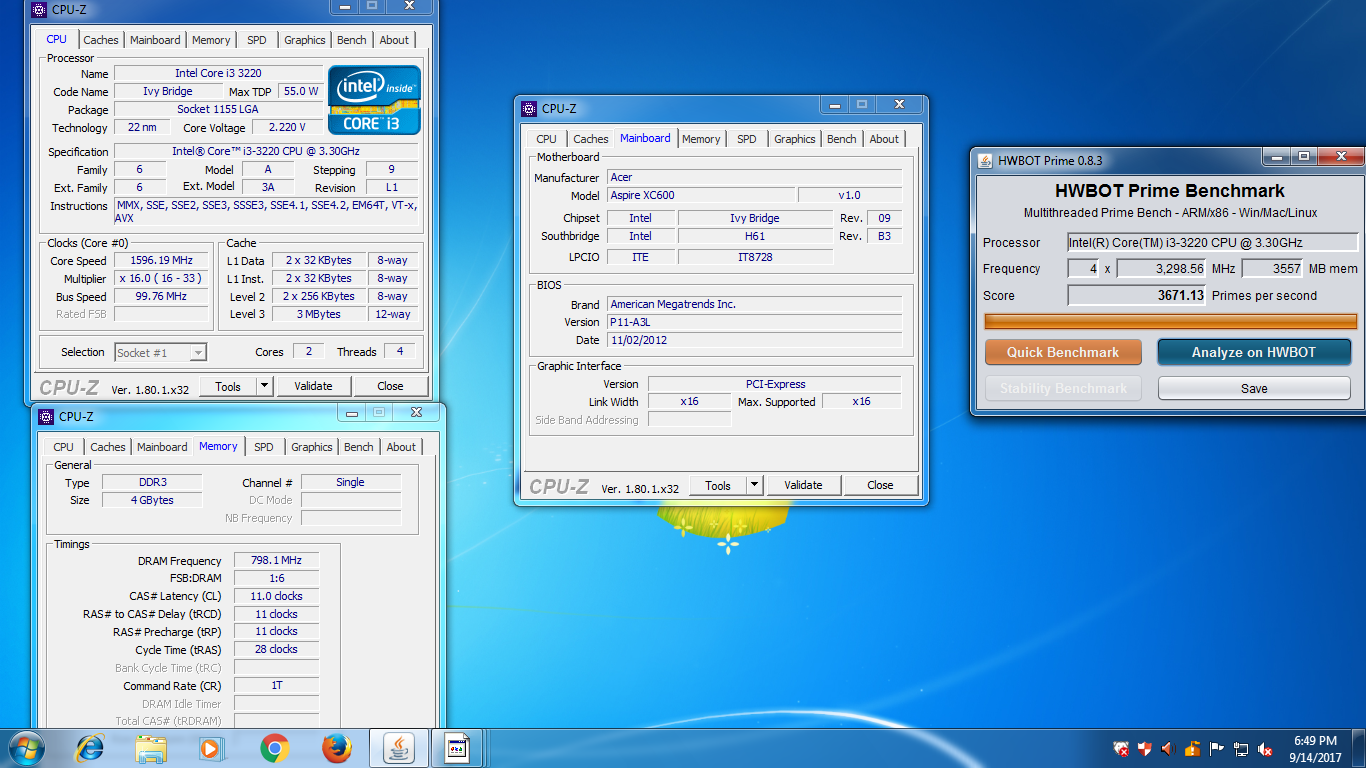Switch to the CPU-Z taskbar button
Screen dimensions: 1366x768
coord(458,748)
